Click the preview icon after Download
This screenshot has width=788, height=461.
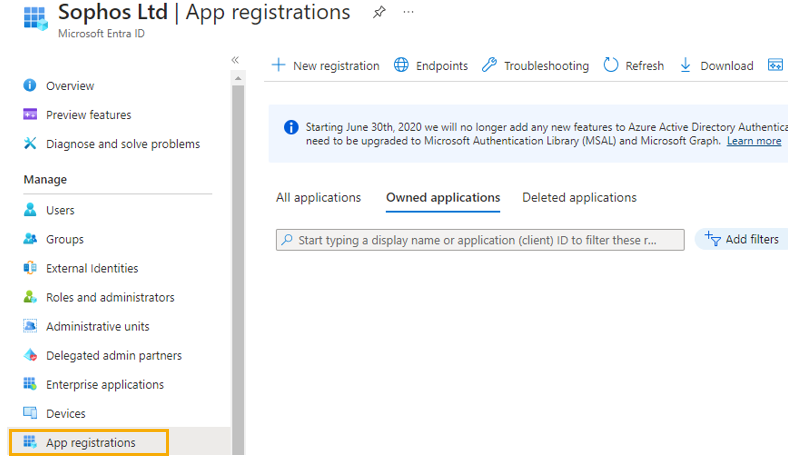pyautogui.click(x=775, y=65)
